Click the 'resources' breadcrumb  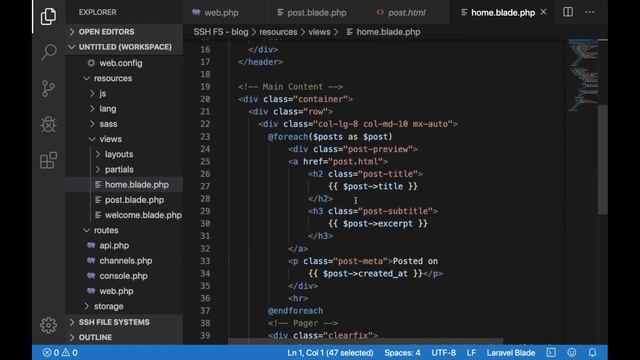(278, 32)
